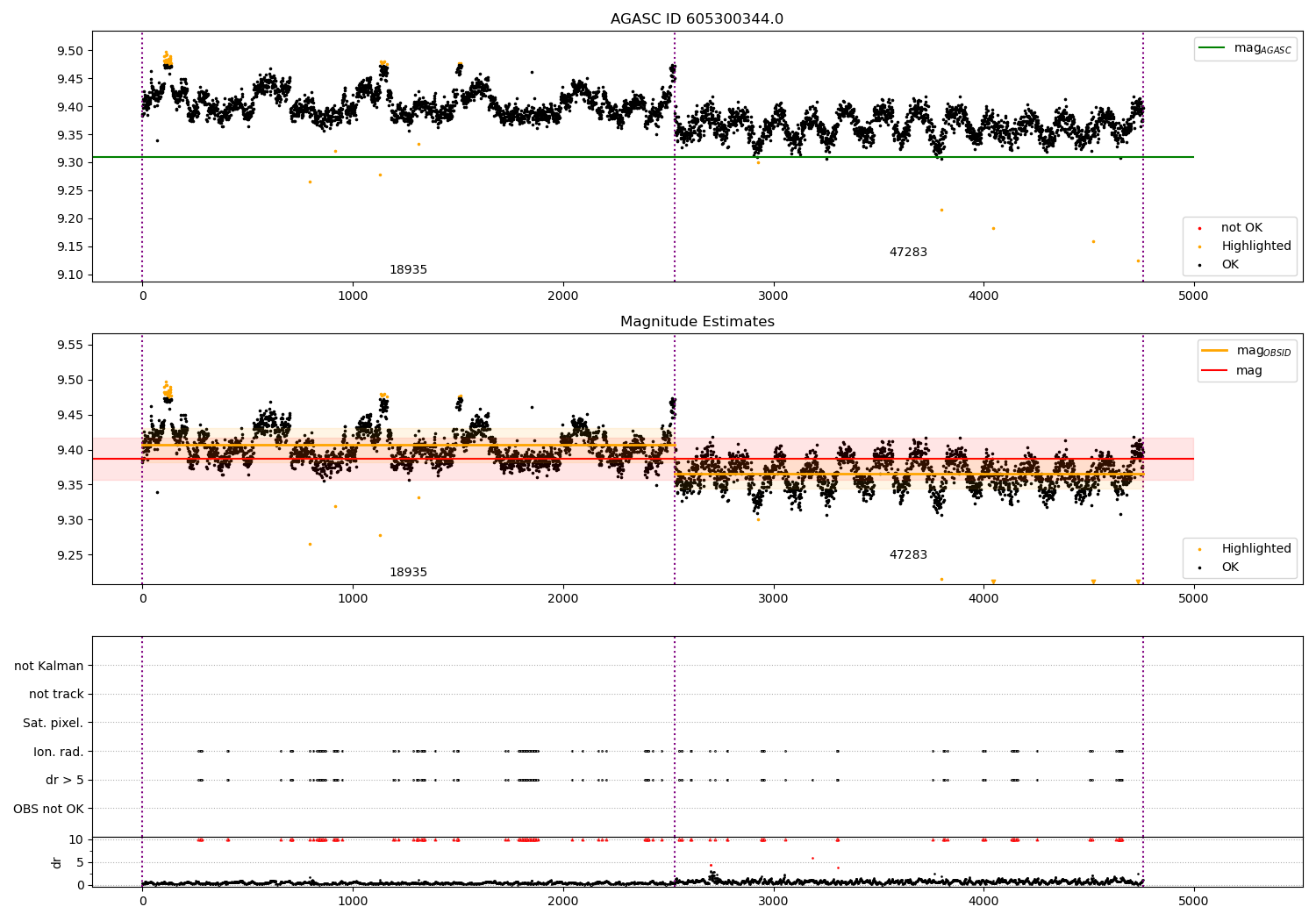Click the orange dot beside 'Highlighted' in top legend

1199,246
